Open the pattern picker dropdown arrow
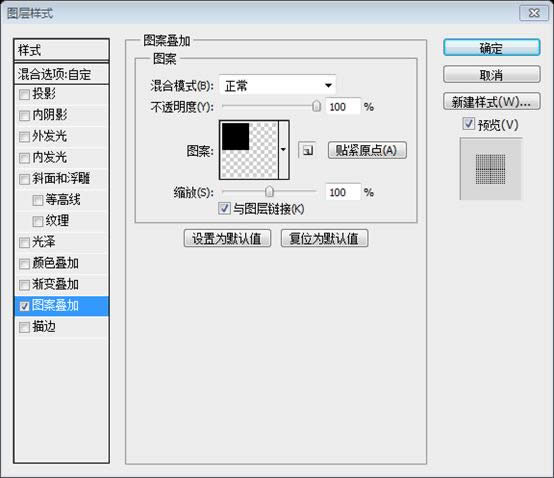The image size is (554, 478). coord(283,150)
